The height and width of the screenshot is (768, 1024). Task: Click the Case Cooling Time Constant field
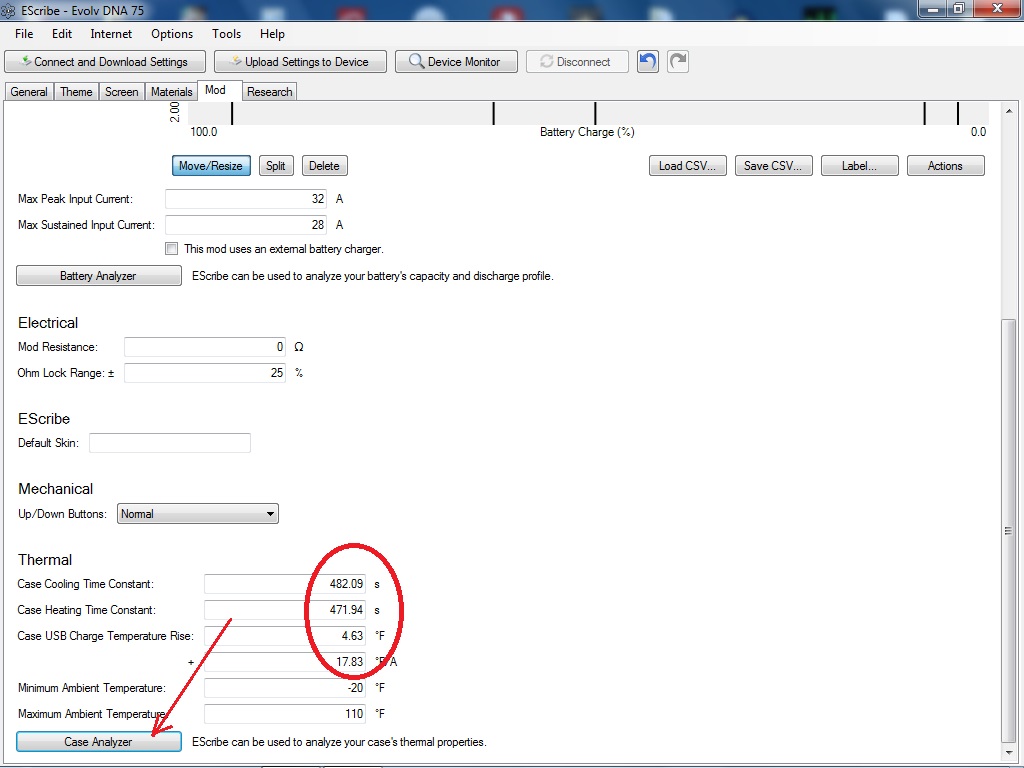285,584
